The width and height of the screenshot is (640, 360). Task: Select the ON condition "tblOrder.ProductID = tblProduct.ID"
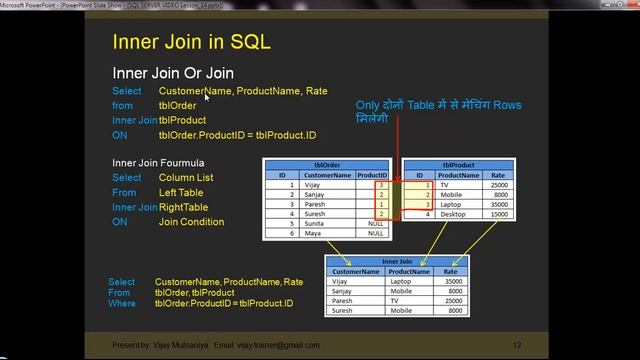tap(238, 135)
